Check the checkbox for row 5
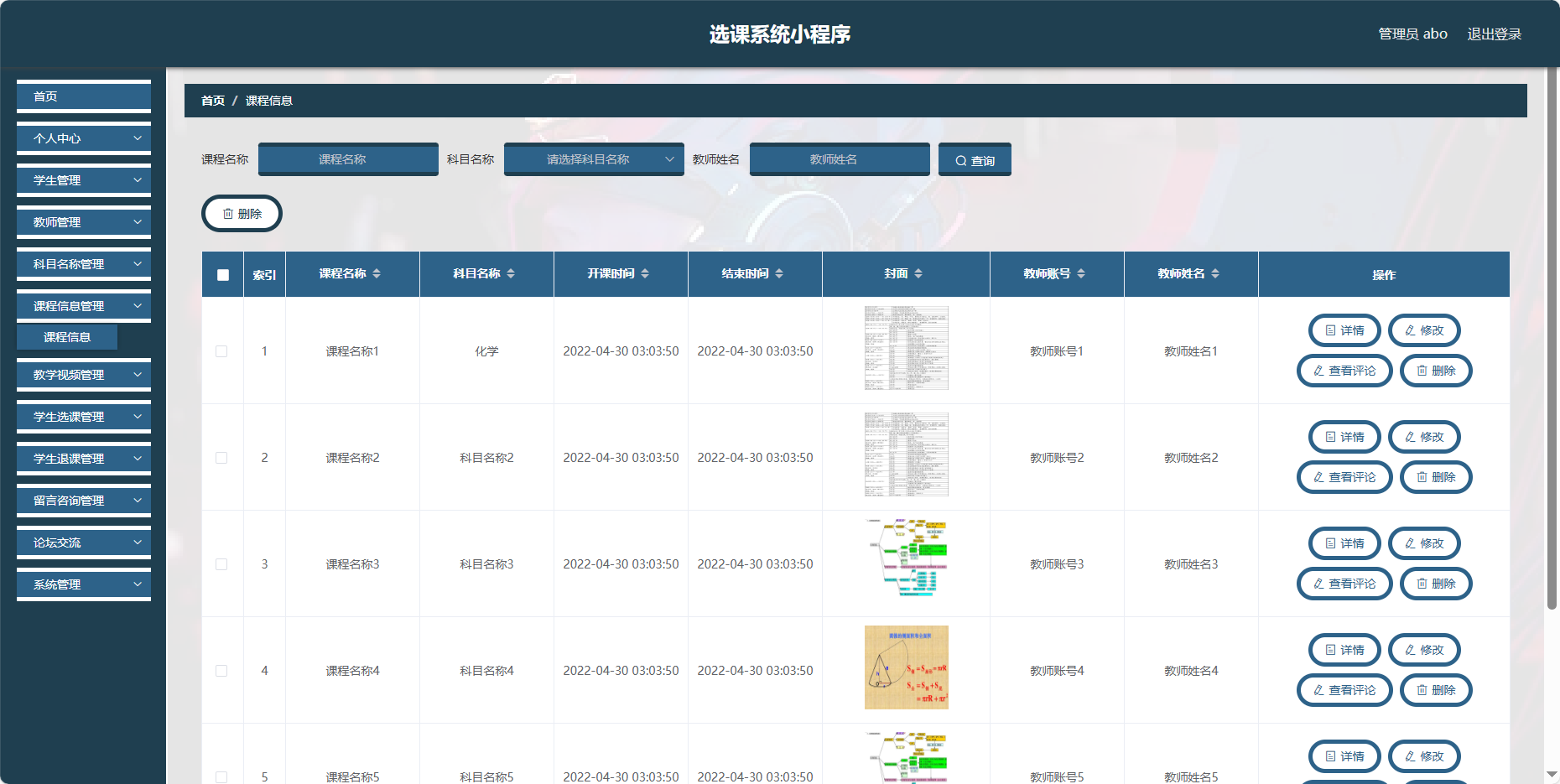 [x=221, y=777]
